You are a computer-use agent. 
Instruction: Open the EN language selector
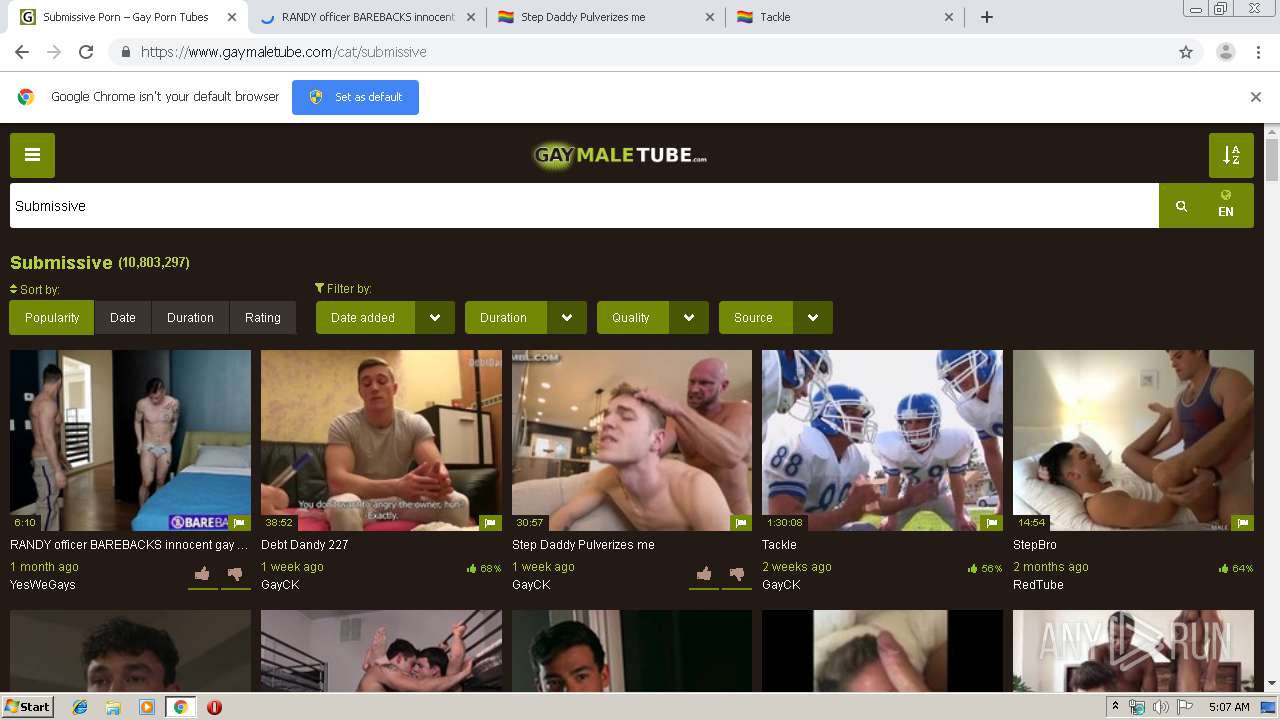tap(1226, 206)
